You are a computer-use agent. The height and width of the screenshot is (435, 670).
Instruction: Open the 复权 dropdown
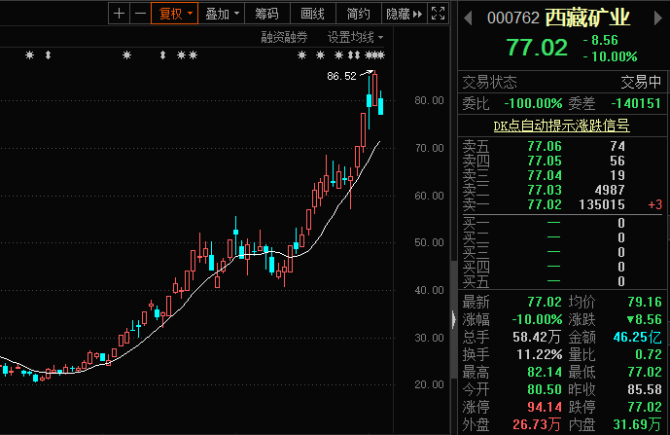174,14
